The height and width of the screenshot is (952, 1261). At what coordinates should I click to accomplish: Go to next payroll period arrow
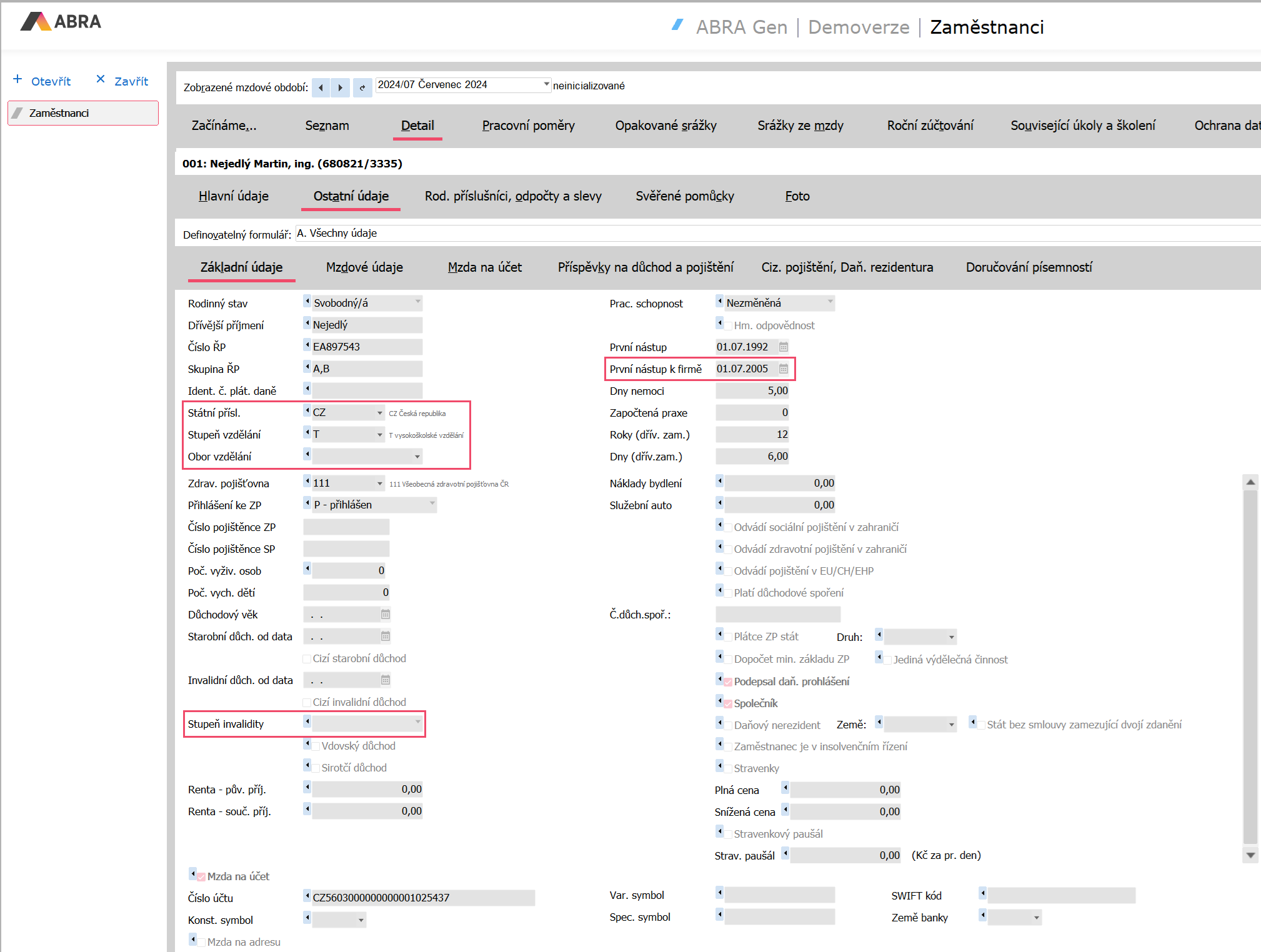coord(340,87)
